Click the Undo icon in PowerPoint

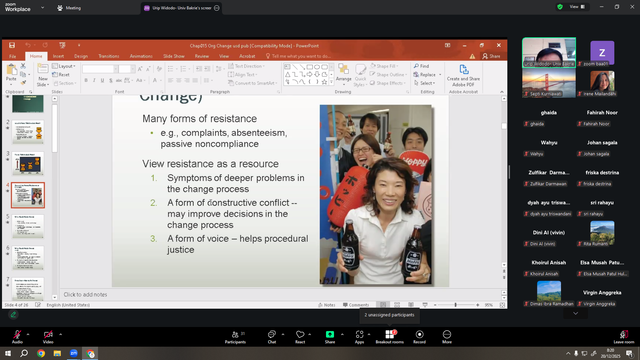[28, 45]
